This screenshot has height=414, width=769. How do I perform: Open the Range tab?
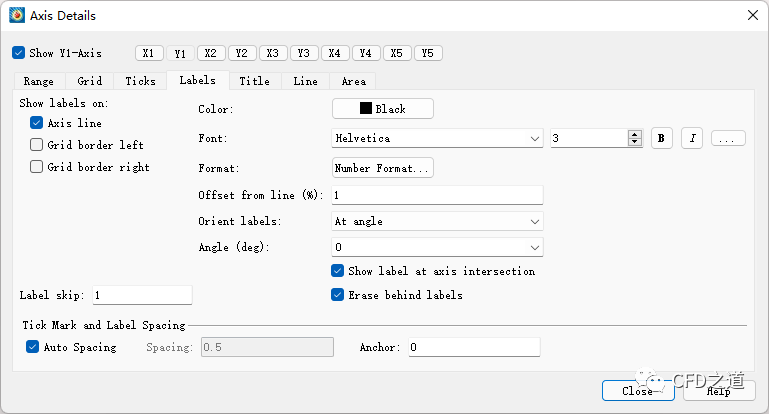(x=39, y=81)
